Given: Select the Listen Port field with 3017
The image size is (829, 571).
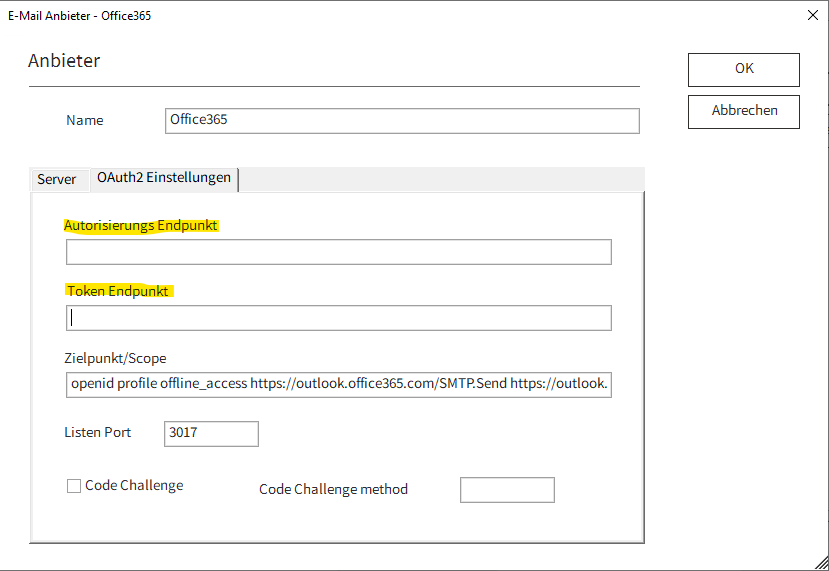Looking at the screenshot, I should (x=211, y=434).
